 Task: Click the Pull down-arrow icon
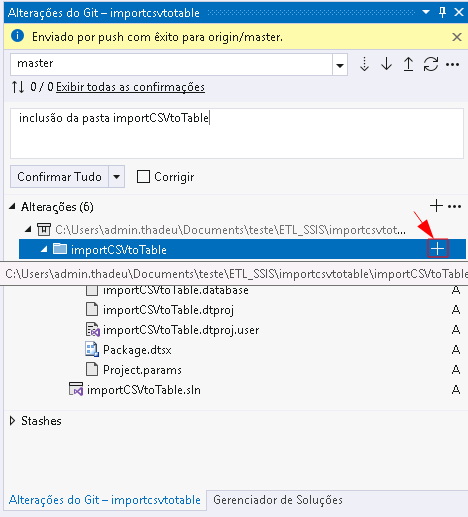click(x=386, y=64)
